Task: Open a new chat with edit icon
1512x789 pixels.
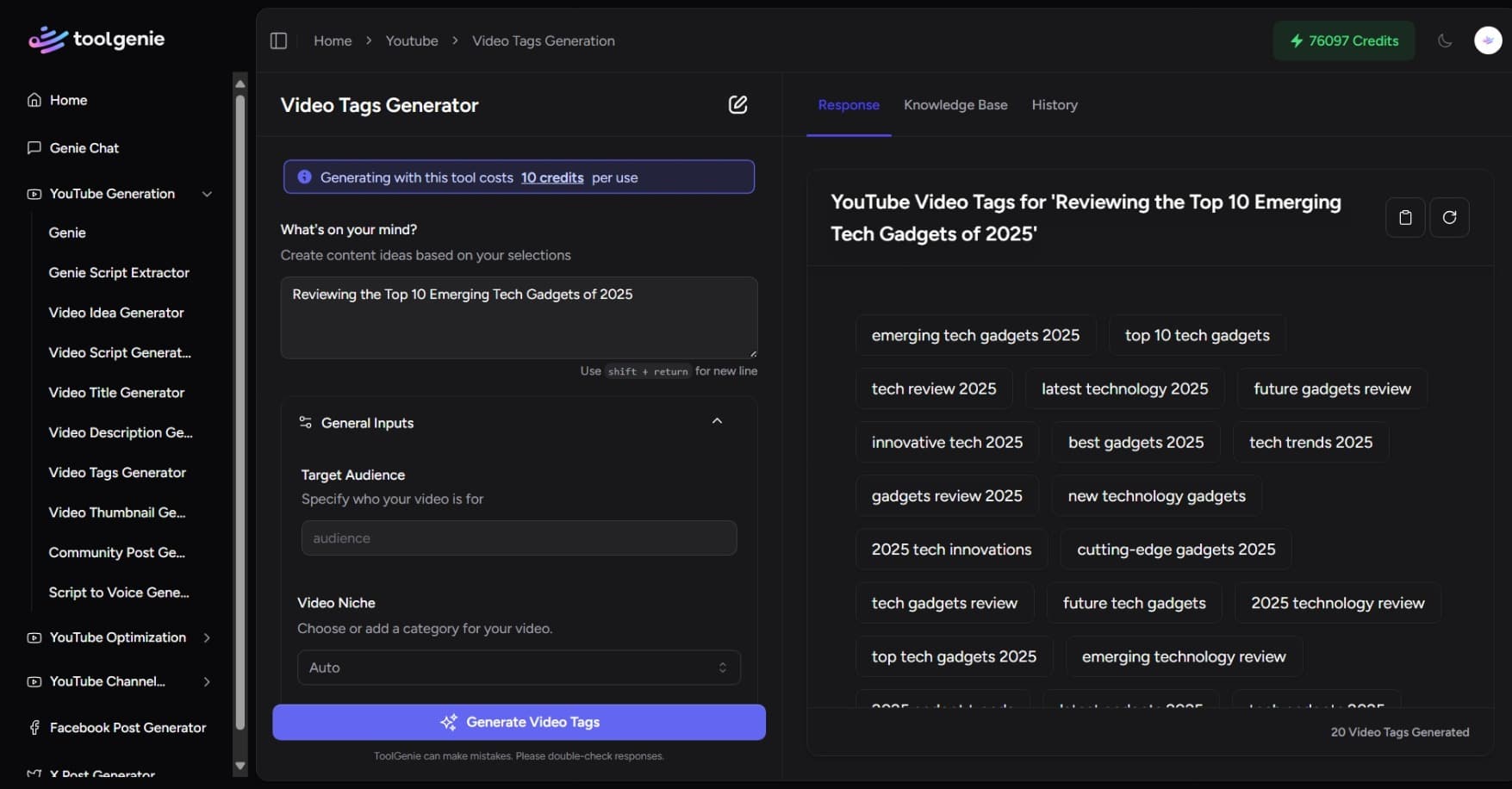Action: click(738, 105)
